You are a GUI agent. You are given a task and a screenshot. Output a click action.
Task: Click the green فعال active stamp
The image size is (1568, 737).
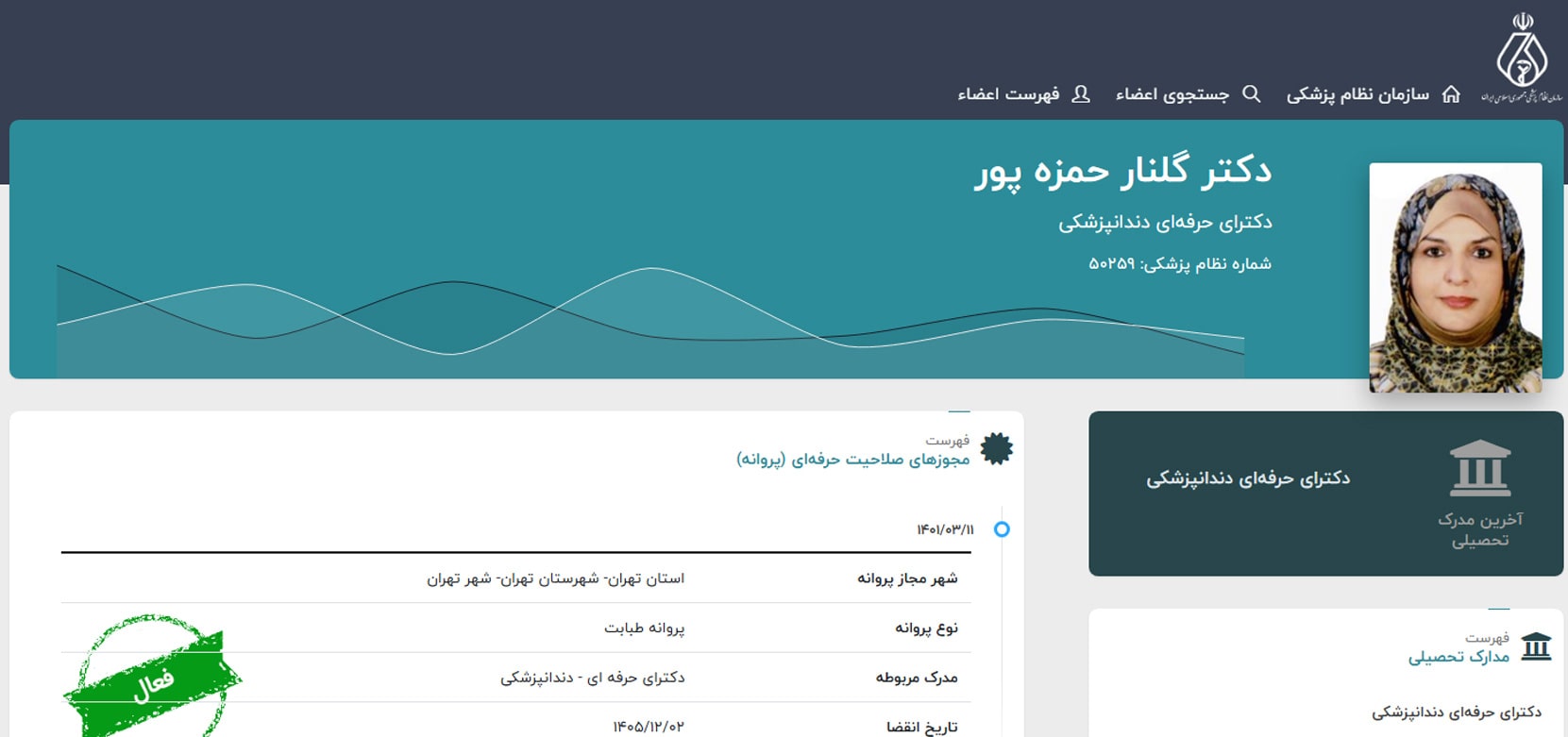(x=152, y=678)
